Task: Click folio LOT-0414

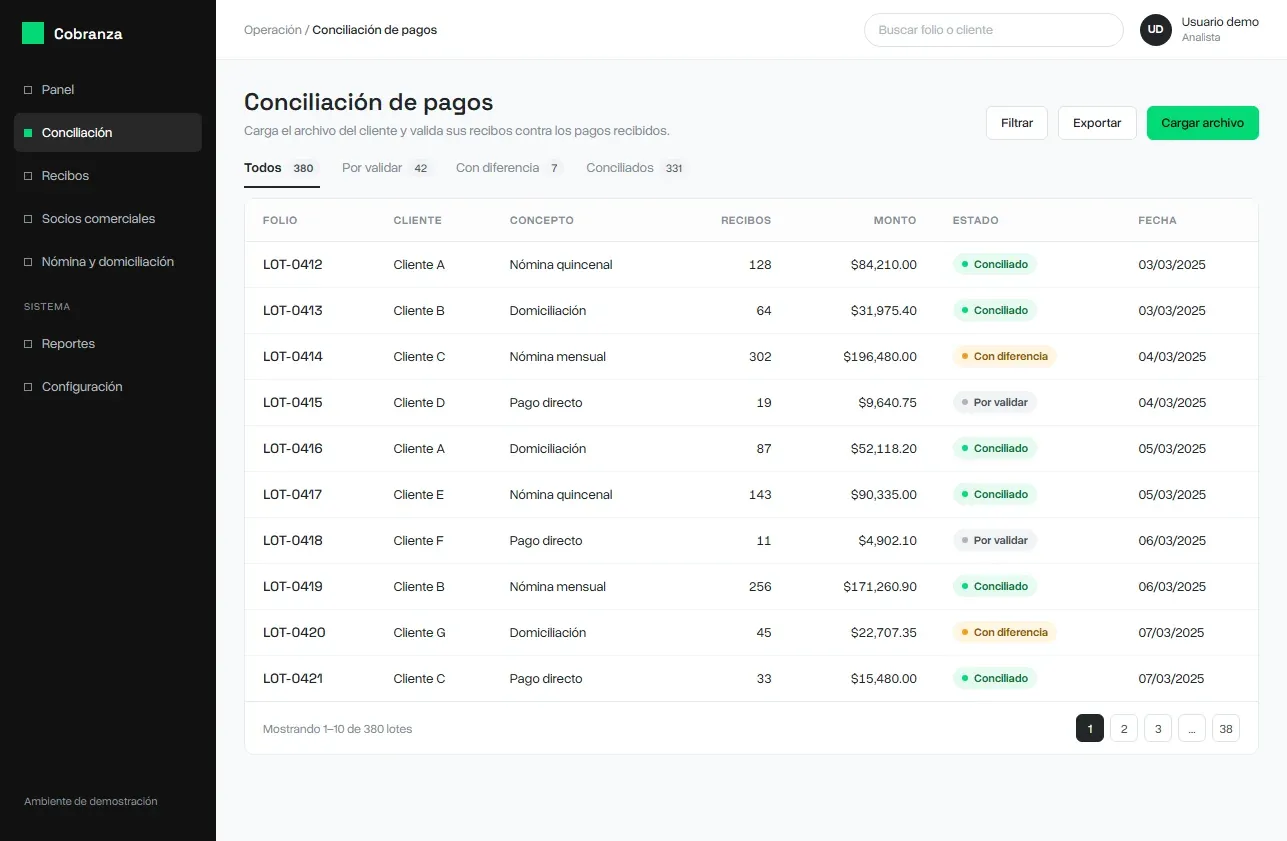Action: 293,357
